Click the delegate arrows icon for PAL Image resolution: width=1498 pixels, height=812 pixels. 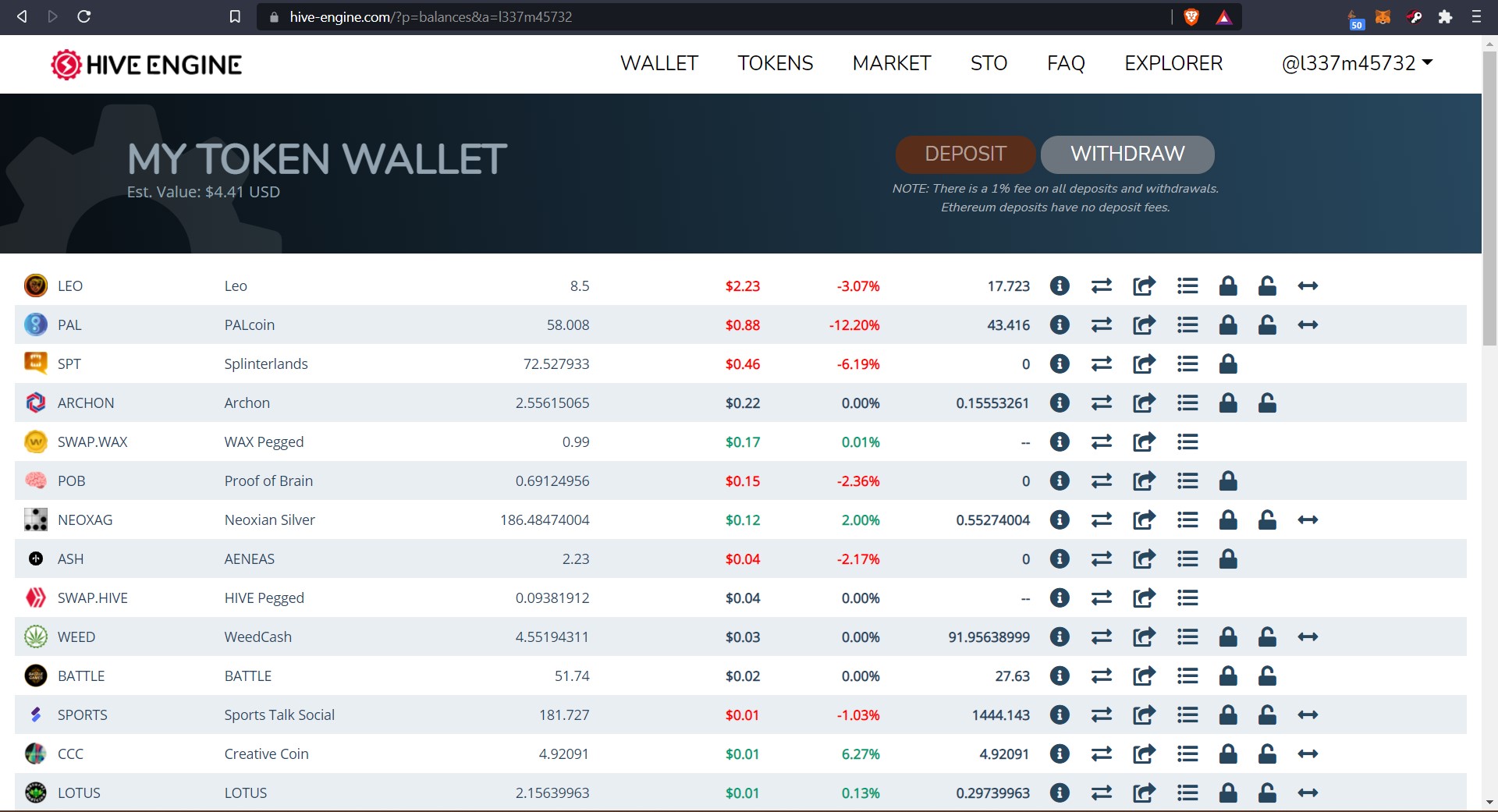click(1308, 325)
